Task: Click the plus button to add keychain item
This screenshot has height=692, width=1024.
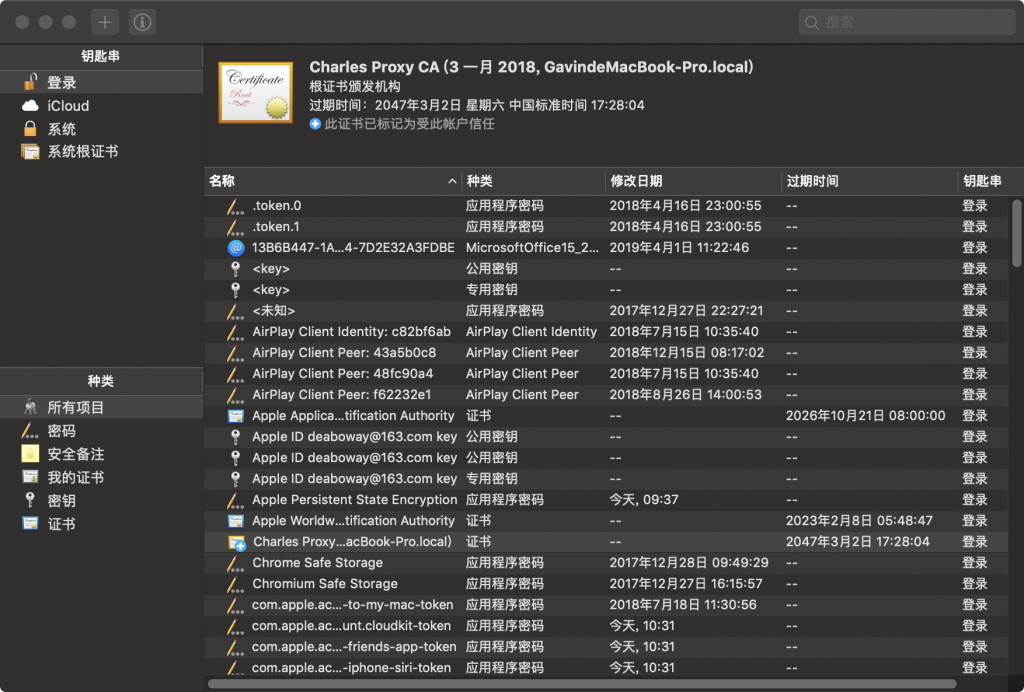Action: tap(105, 21)
